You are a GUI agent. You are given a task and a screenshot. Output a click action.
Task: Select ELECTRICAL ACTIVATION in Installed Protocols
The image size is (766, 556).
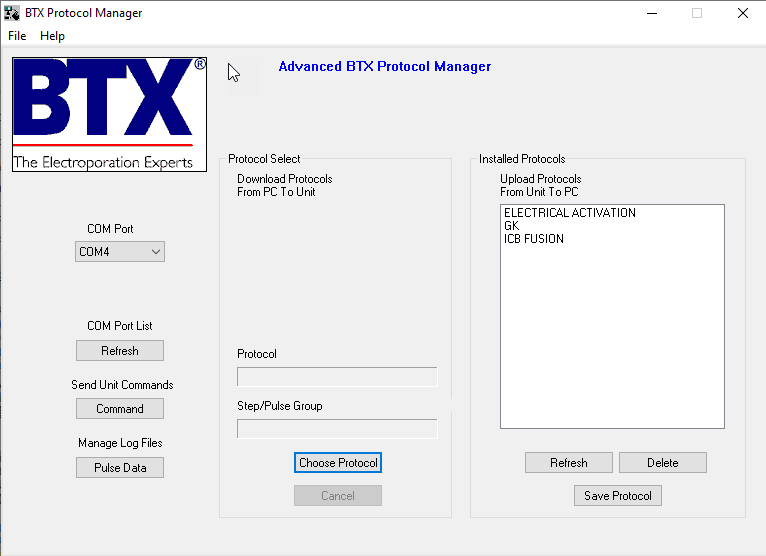tap(570, 213)
